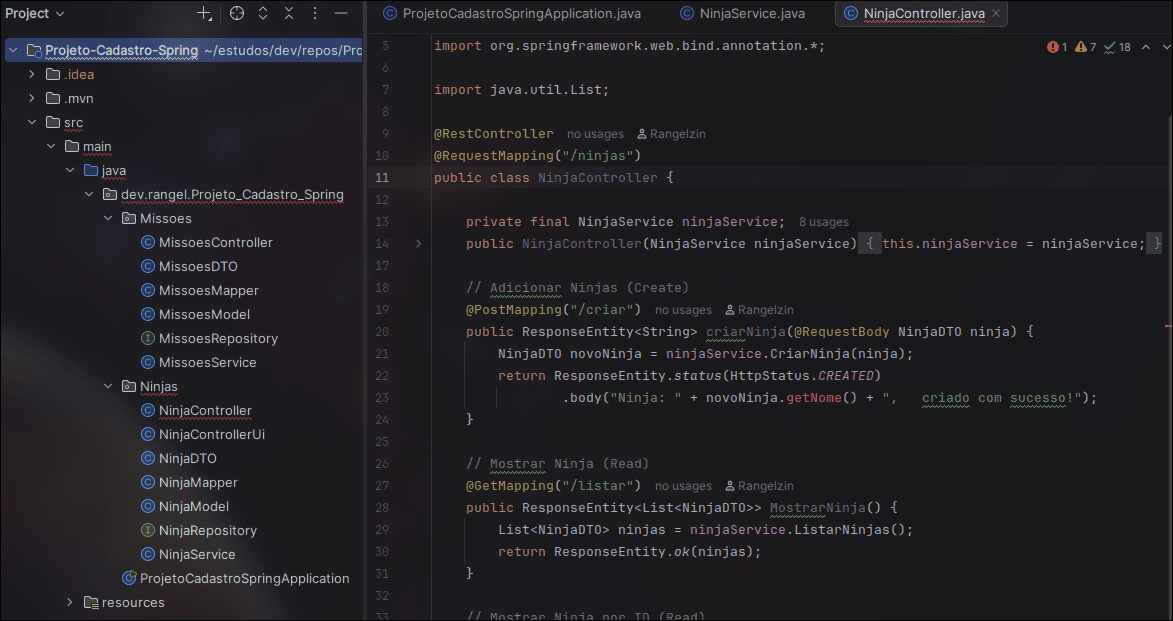Open the Project panel options (three dots)
Screen dimensions: 1173x621
[315, 13]
